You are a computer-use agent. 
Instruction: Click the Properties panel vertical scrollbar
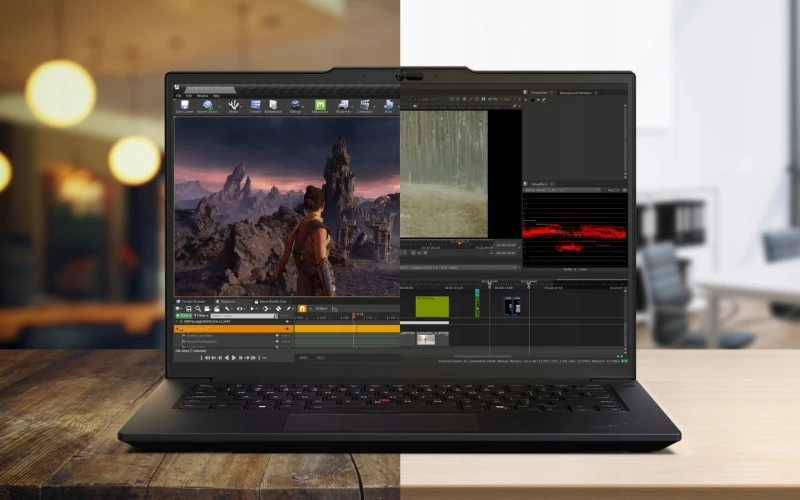626,141
